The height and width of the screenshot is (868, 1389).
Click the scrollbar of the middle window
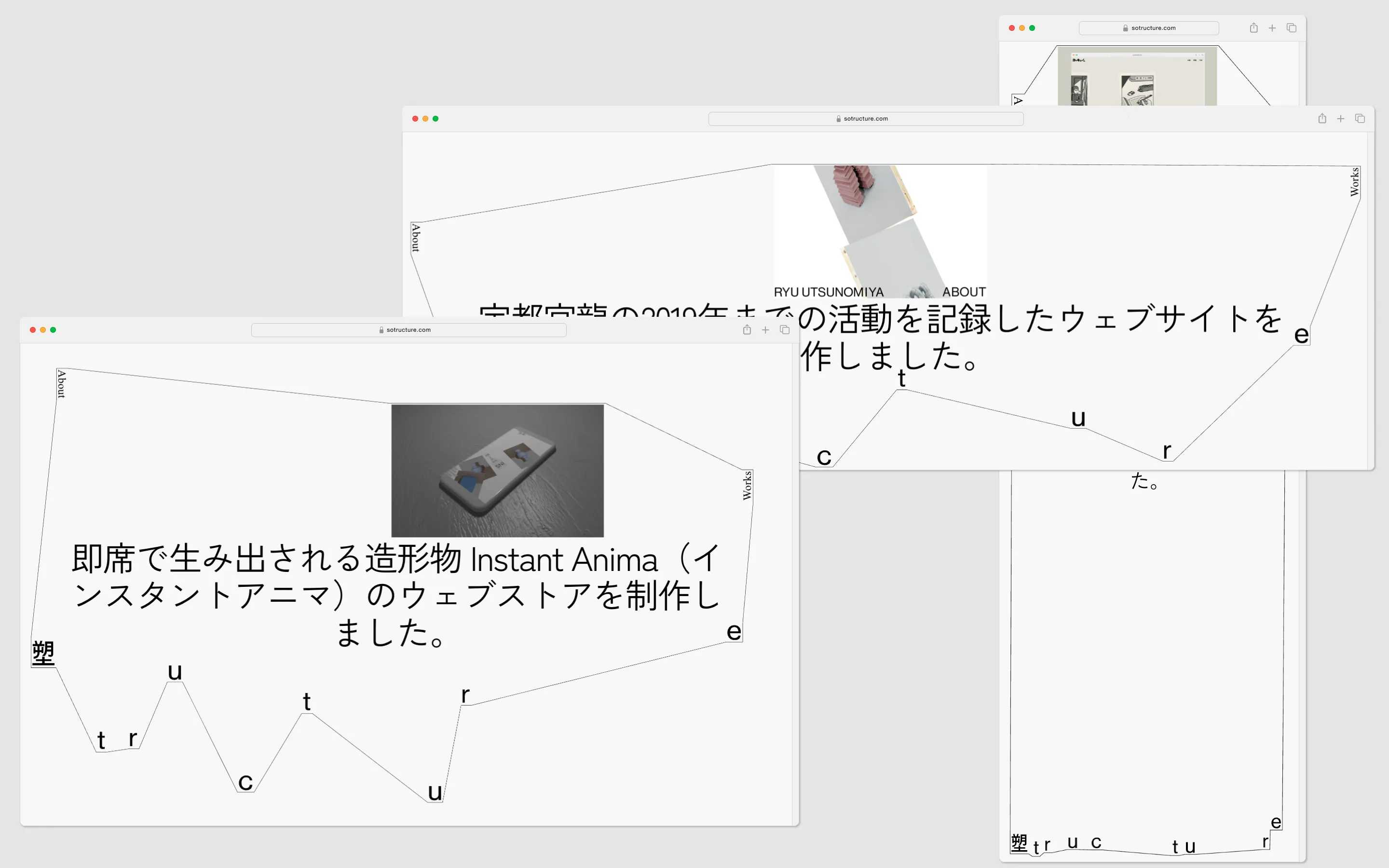1371,301
